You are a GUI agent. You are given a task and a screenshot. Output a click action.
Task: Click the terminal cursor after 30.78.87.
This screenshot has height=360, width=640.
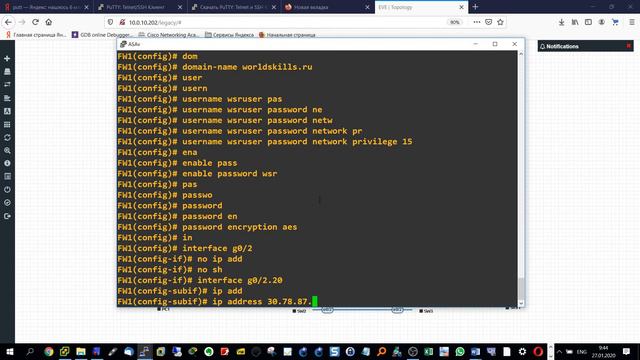click(x=315, y=301)
